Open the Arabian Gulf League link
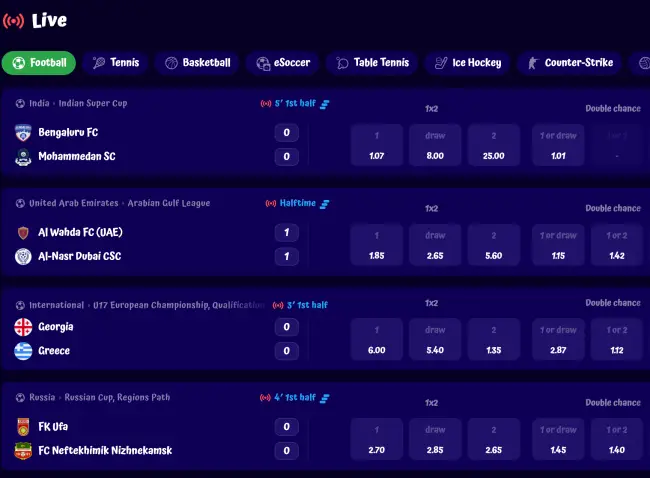Screen dimensions: 650x478 (159, 204)
